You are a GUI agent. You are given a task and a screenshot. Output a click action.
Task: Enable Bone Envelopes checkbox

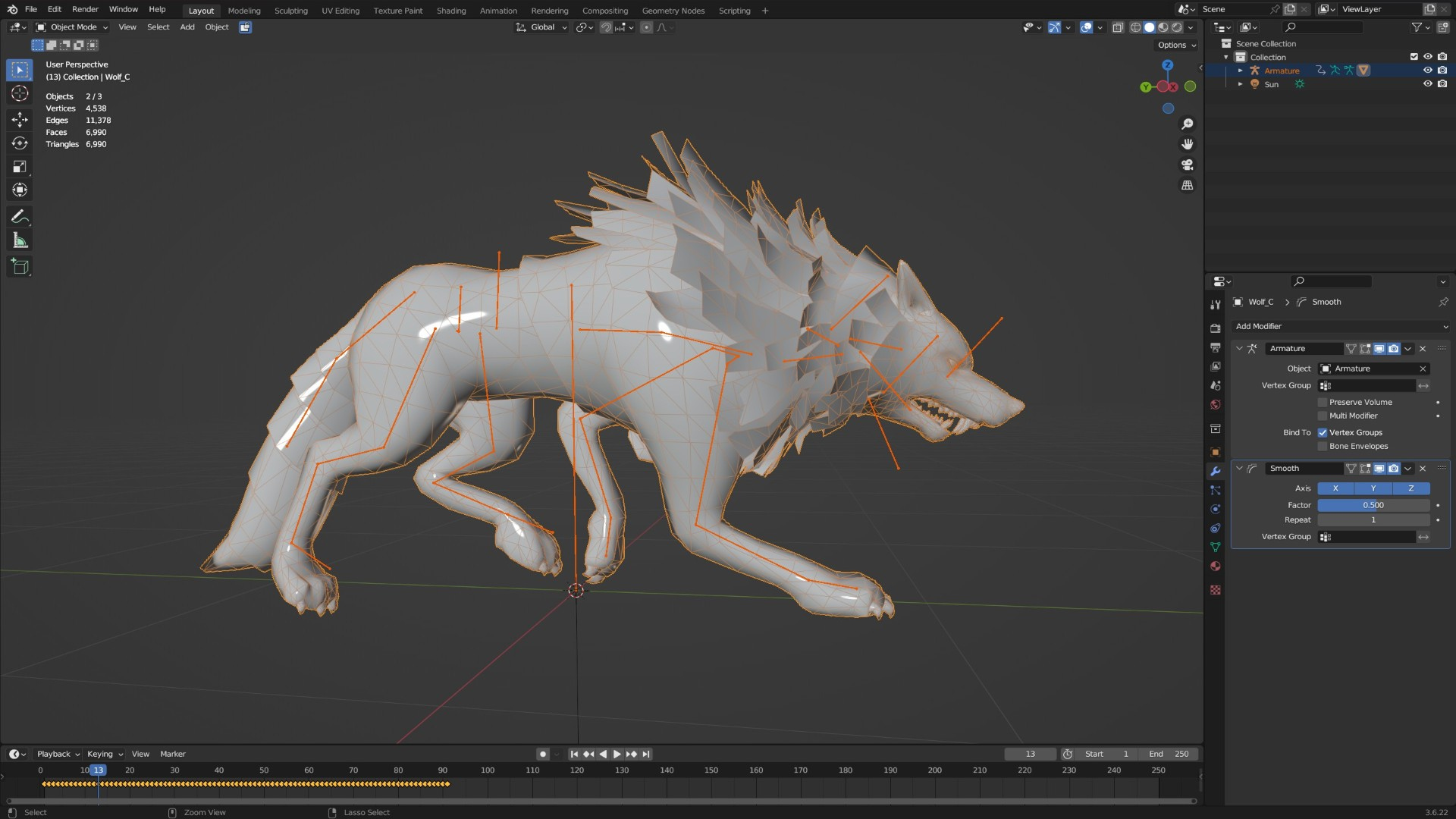(x=1323, y=446)
